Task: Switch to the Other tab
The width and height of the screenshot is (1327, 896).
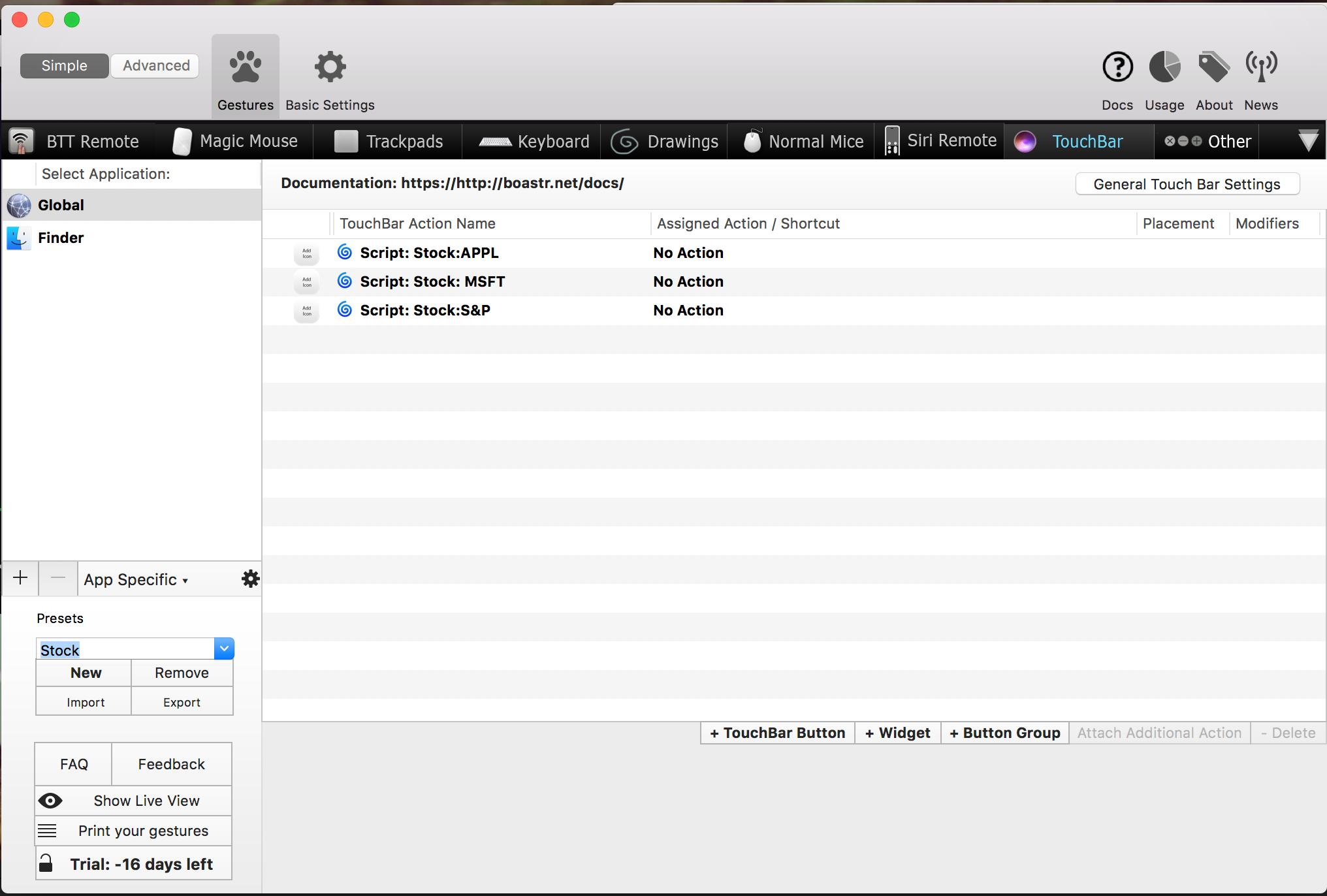Action: (x=1207, y=141)
